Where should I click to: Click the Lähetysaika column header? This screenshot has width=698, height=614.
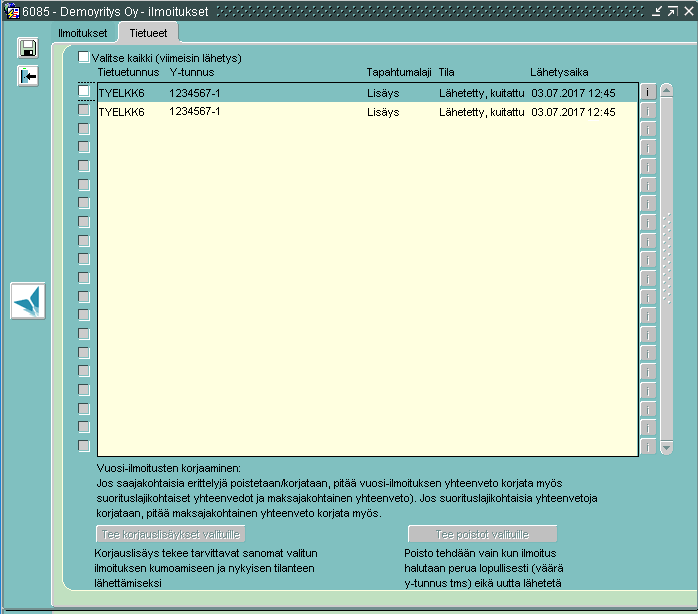(x=559, y=72)
